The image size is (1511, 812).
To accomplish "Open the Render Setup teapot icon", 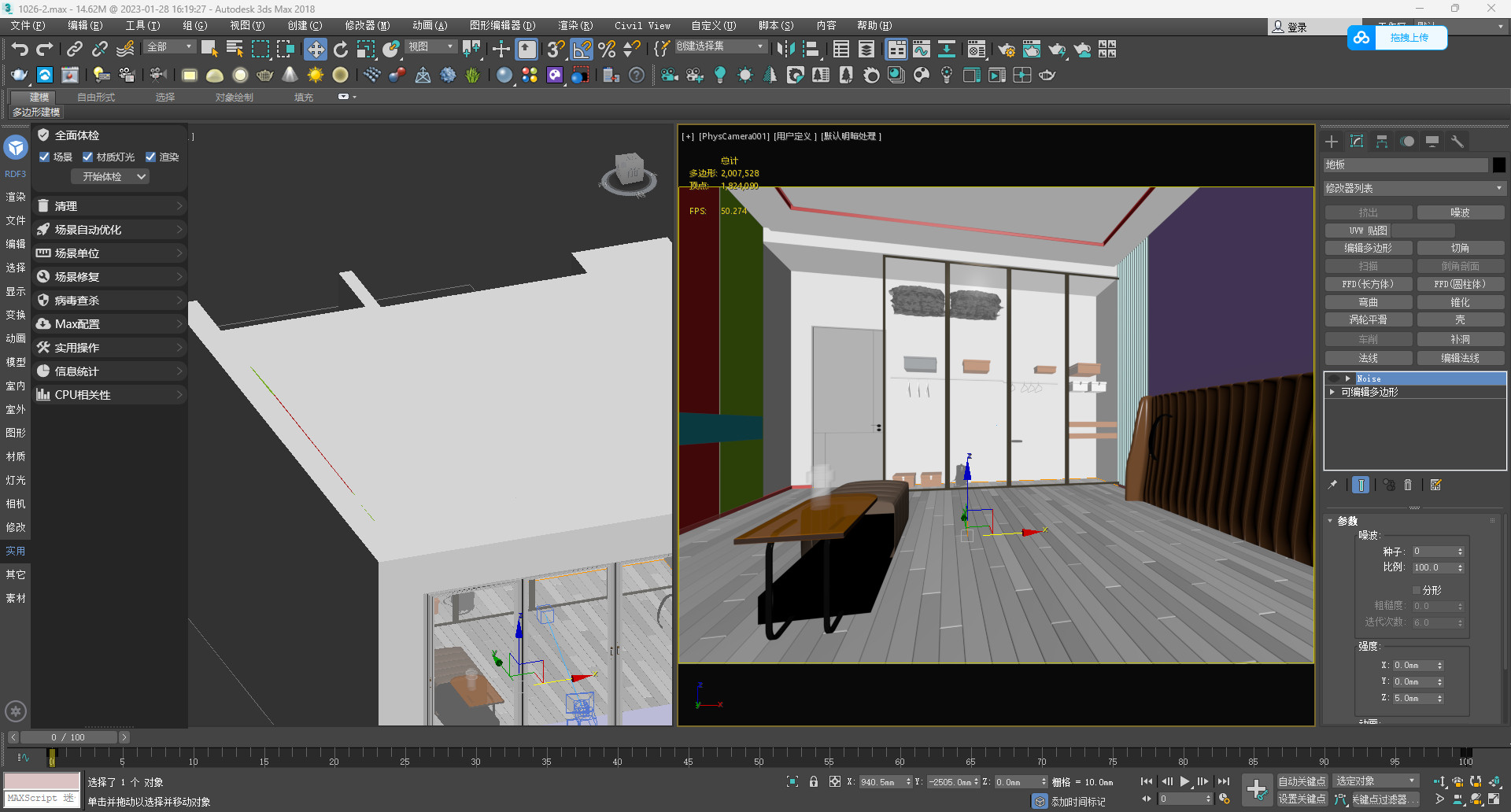I will pyautogui.click(x=1007, y=50).
